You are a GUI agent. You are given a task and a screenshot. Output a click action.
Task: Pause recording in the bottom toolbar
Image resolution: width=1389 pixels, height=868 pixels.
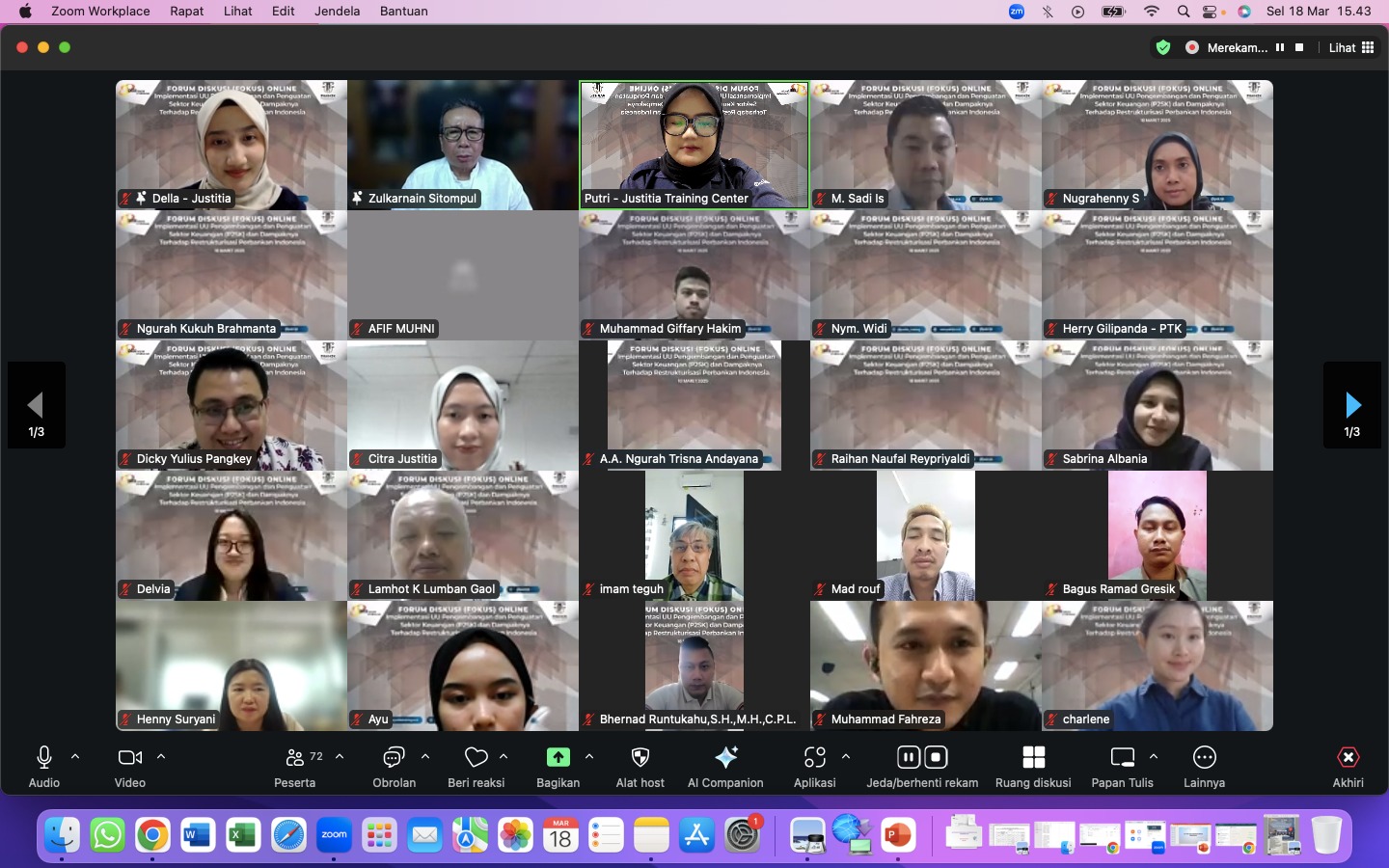click(x=908, y=757)
